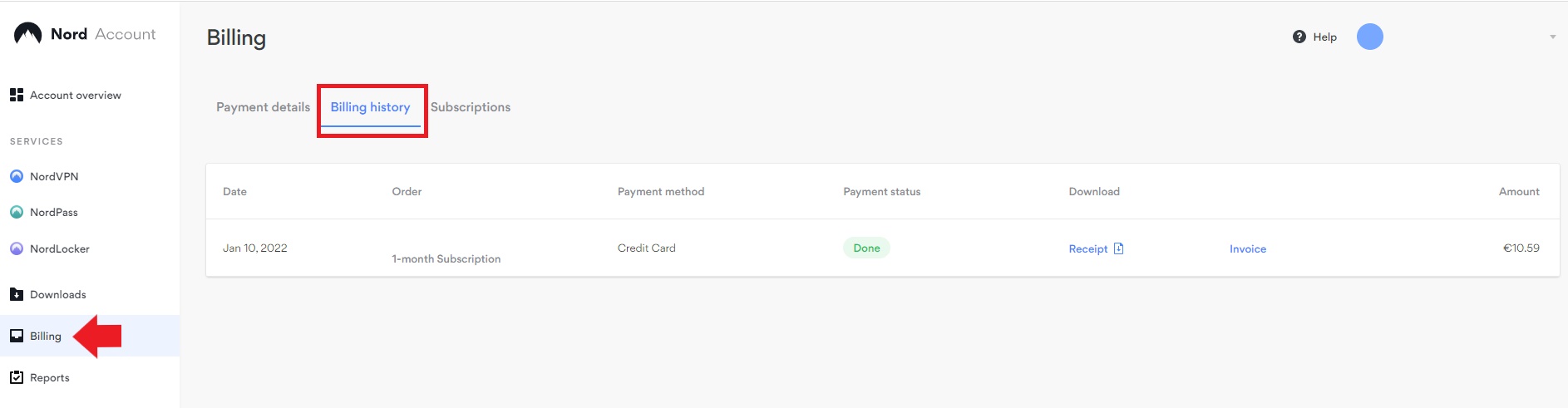Image resolution: width=1568 pixels, height=408 pixels.
Task: Open the Invoice link
Action: pyautogui.click(x=1248, y=248)
